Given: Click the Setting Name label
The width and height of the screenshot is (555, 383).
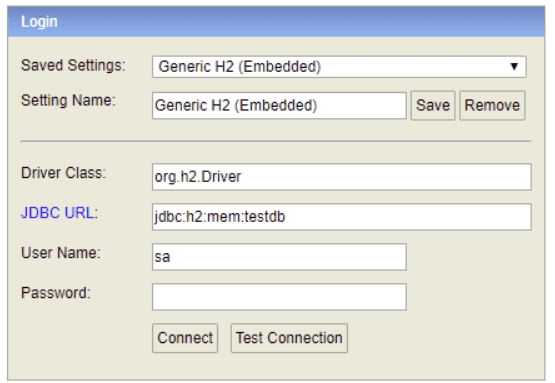Looking at the screenshot, I should click(x=68, y=101).
